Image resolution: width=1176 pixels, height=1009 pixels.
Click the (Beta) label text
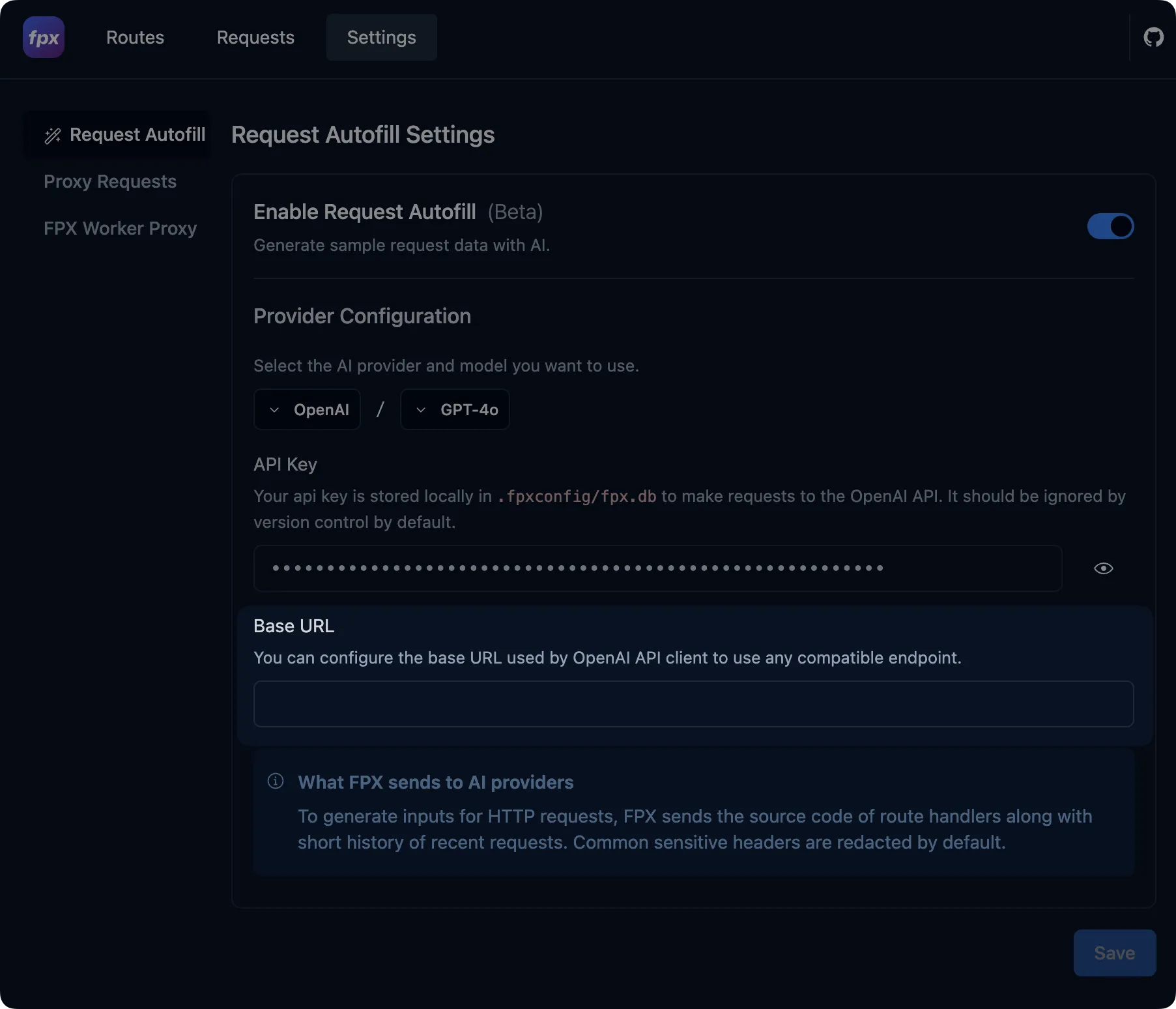click(515, 212)
